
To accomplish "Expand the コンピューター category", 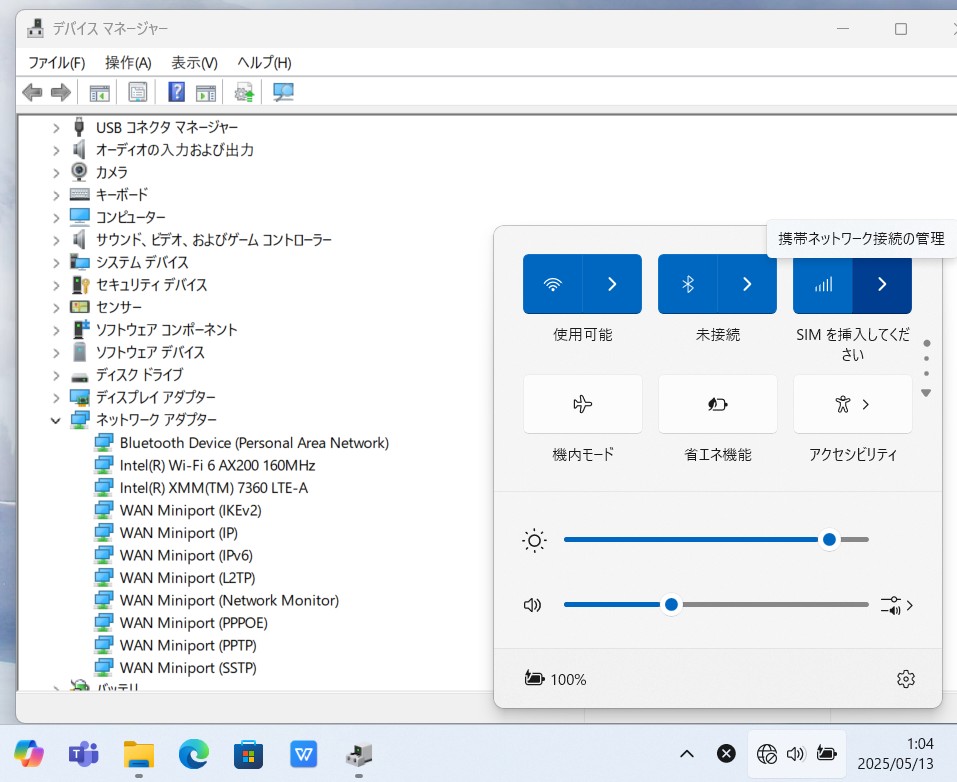I will point(56,218).
